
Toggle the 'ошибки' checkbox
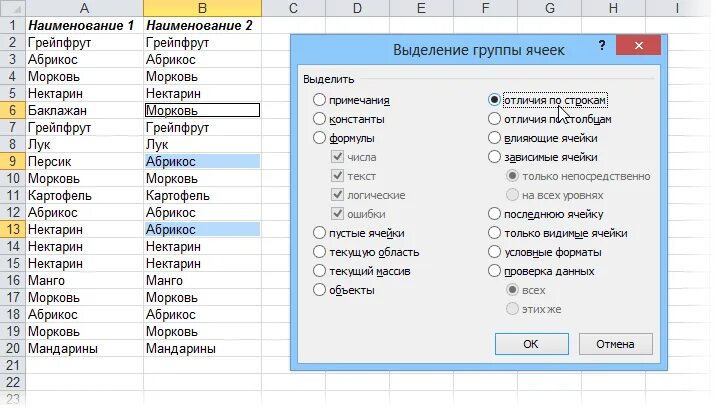[337, 213]
